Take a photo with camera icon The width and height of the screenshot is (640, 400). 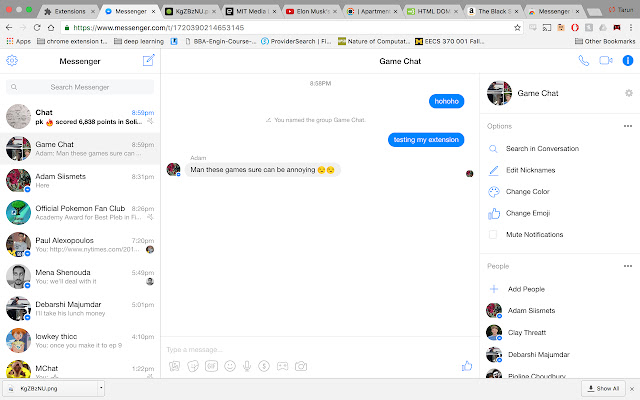tap(301, 366)
